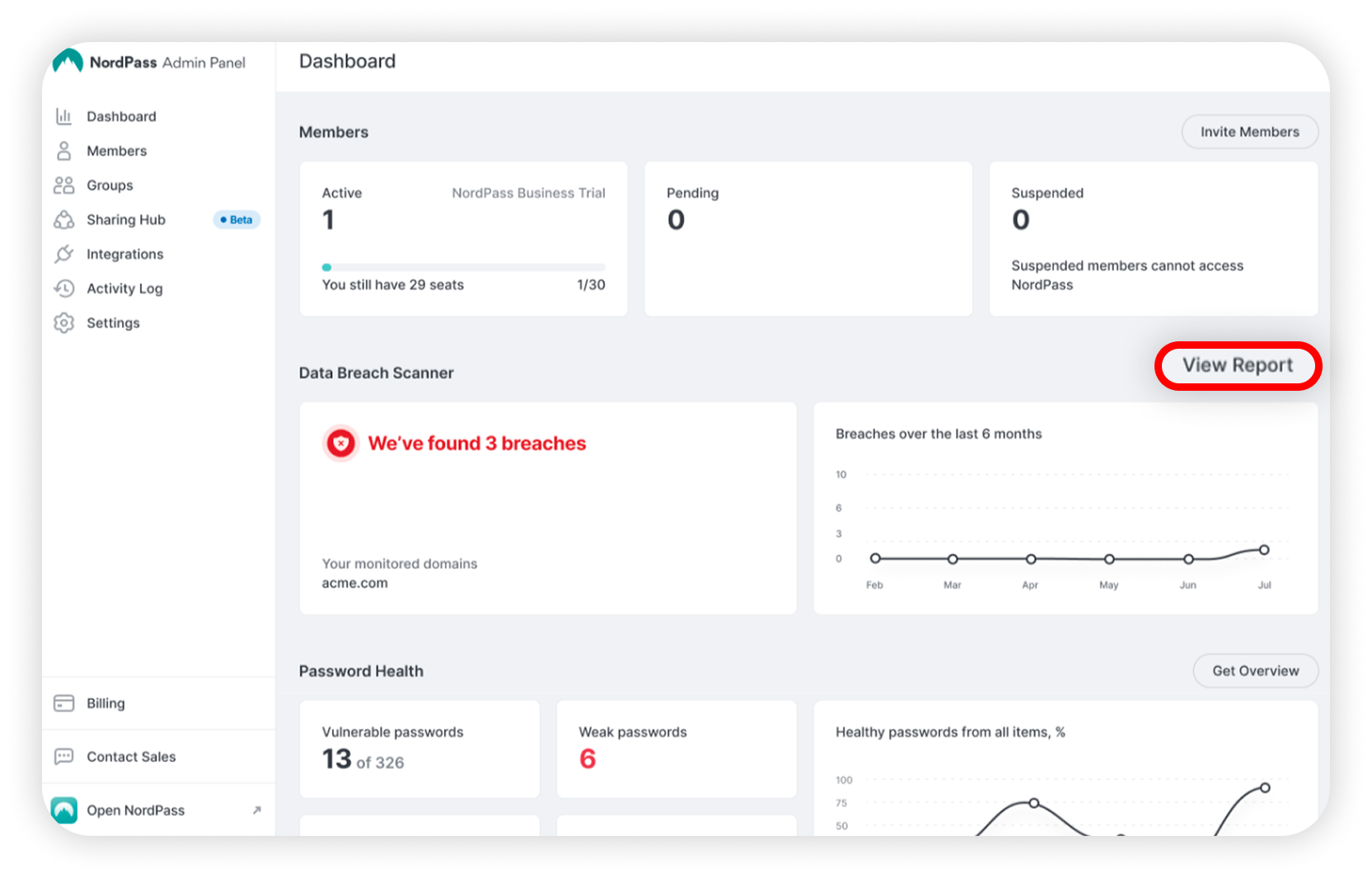Click the active seats progress bar

pyautogui.click(x=463, y=267)
